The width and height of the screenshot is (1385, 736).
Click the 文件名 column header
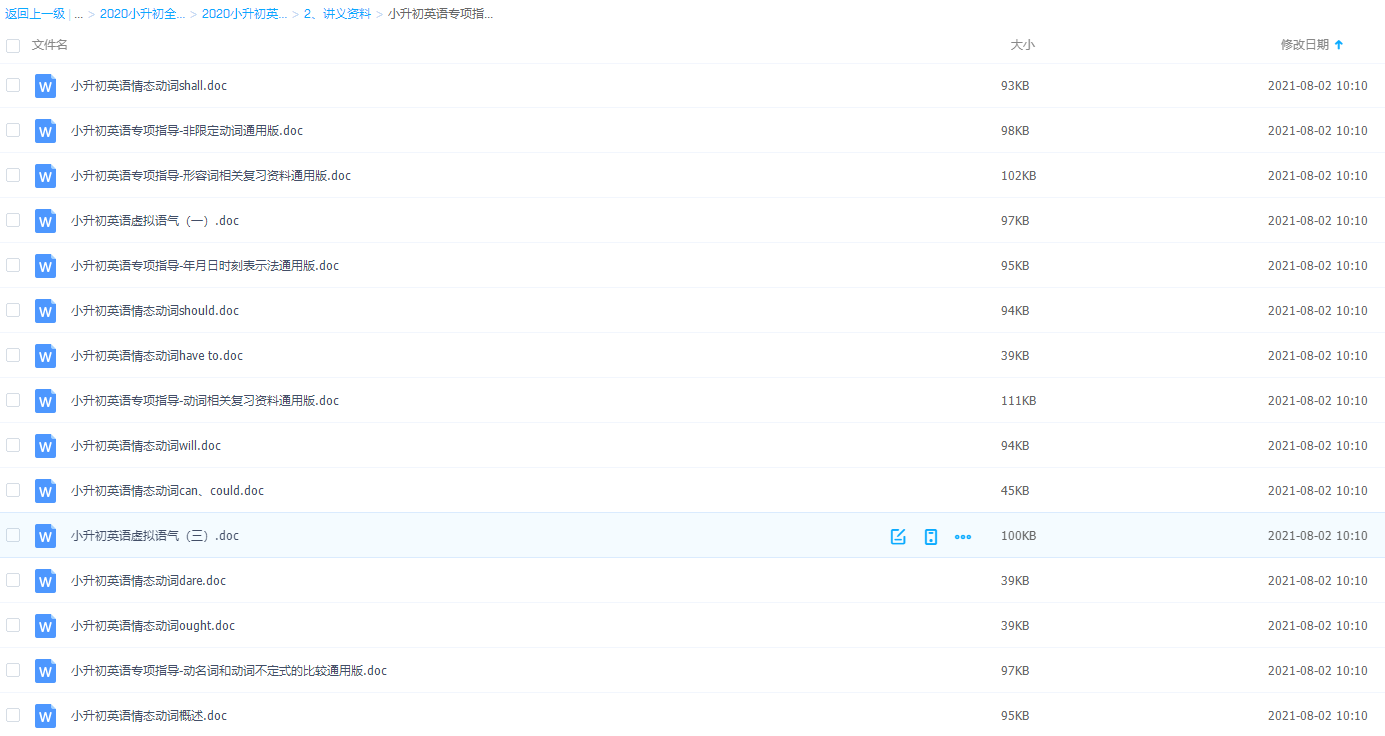coord(50,45)
